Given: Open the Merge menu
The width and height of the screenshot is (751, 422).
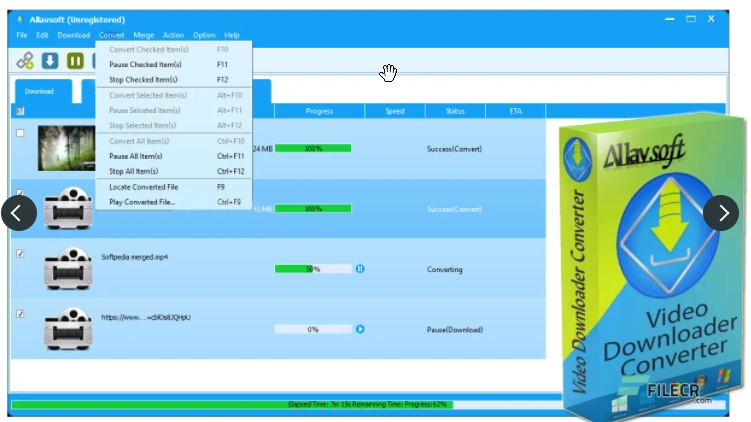Looking at the screenshot, I should 144,35.
